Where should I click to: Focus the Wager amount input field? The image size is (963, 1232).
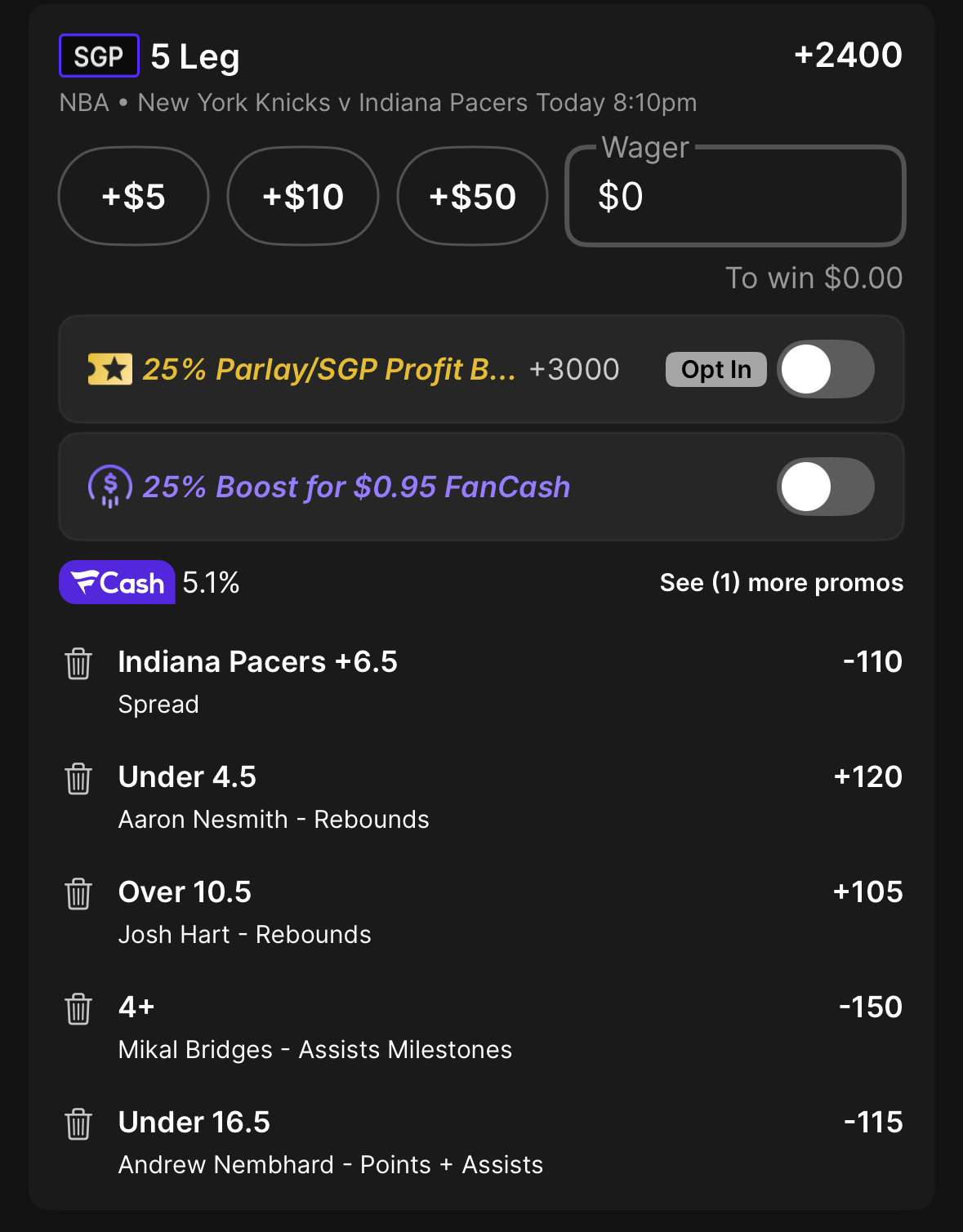pyautogui.click(x=735, y=197)
